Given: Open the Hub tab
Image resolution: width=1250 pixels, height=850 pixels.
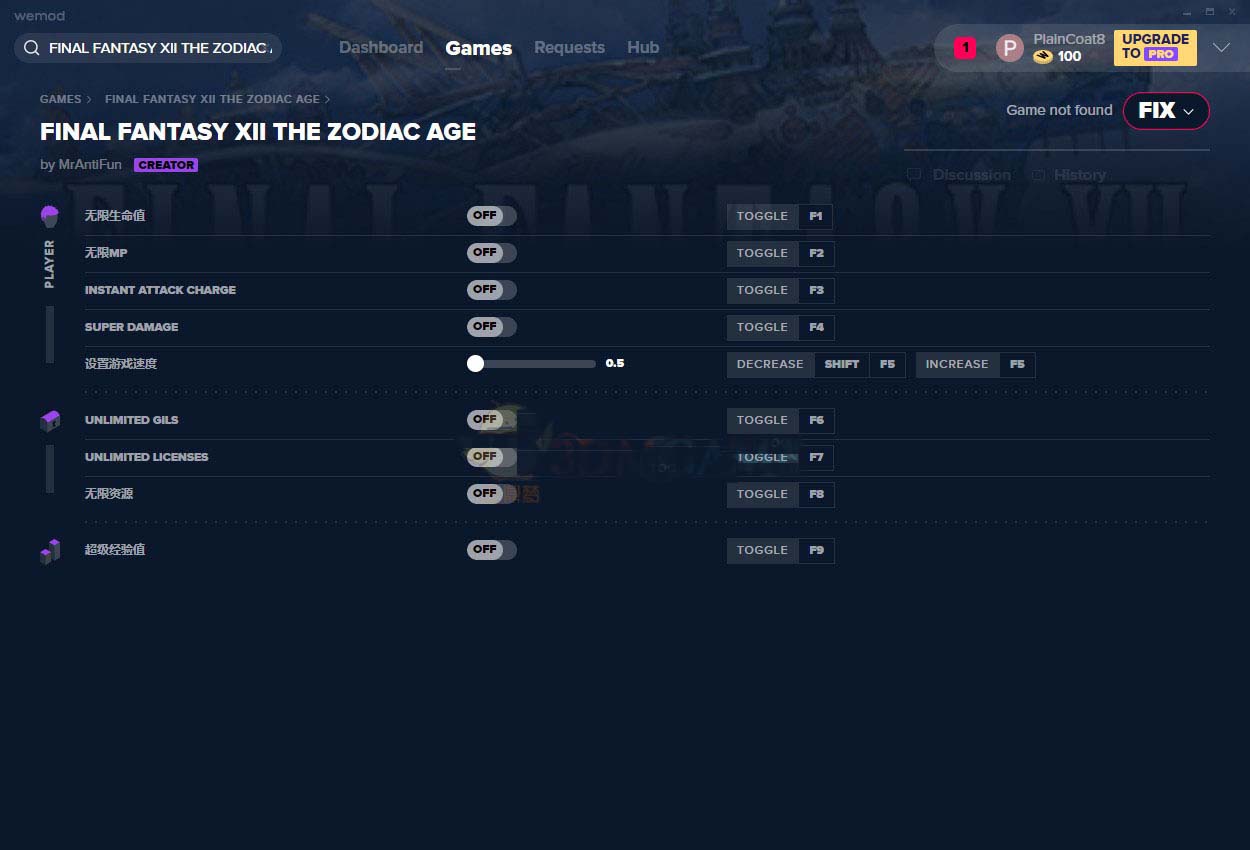Looking at the screenshot, I should click(643, 47).
